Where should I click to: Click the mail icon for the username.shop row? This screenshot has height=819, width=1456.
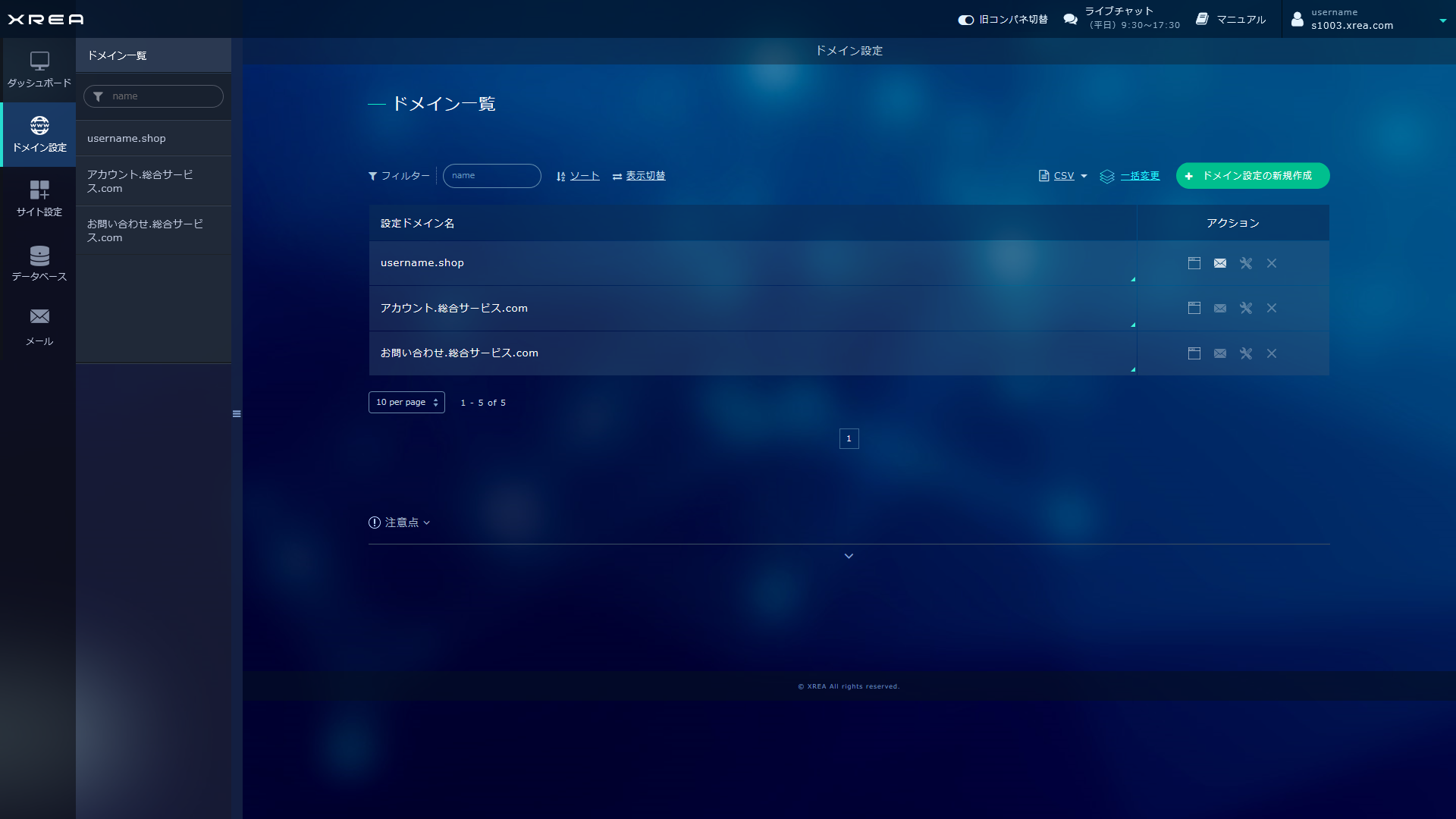point(1220,263)
